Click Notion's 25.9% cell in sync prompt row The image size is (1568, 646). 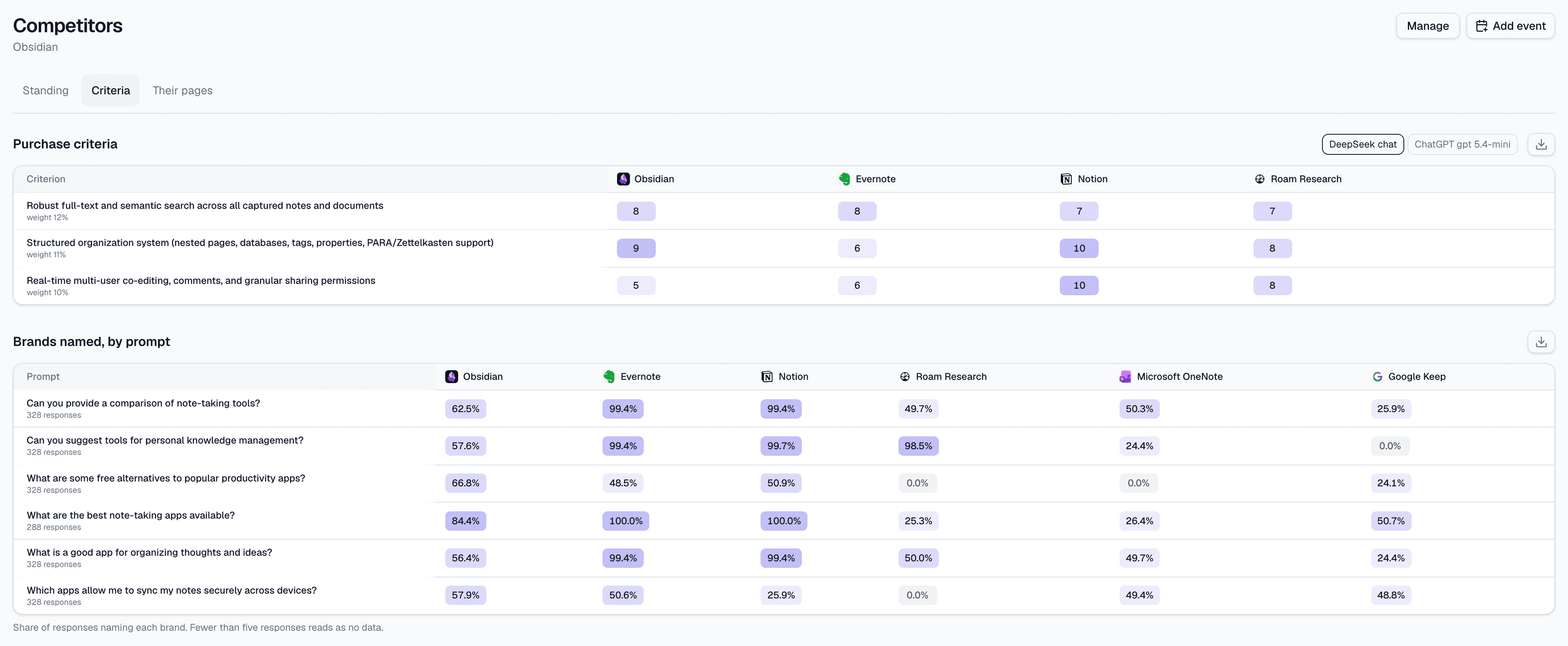[780, 595]
